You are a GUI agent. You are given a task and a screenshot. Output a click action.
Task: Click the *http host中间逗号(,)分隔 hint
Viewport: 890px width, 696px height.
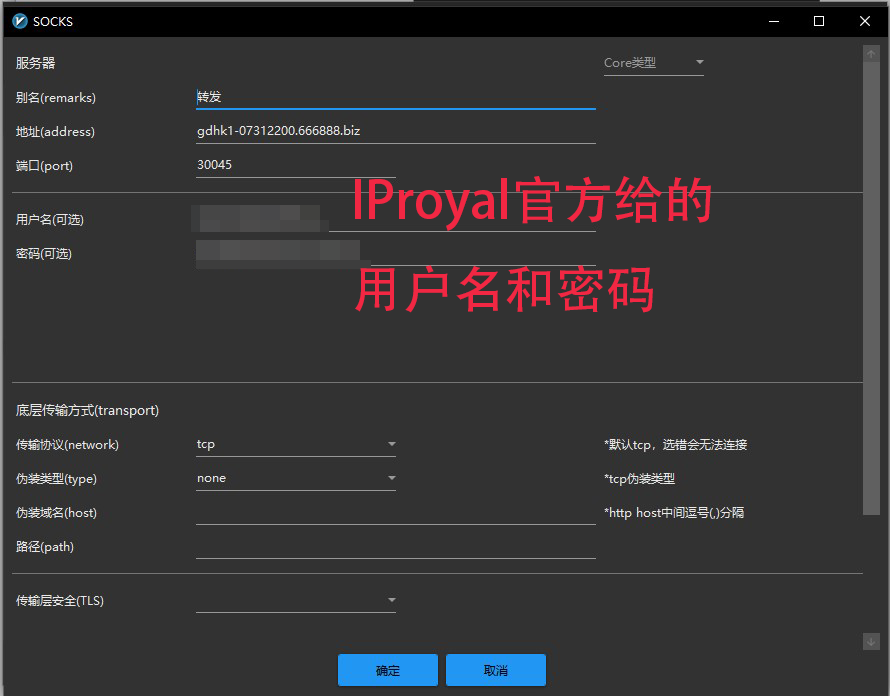pyautogui.click(x=674, y=513)
